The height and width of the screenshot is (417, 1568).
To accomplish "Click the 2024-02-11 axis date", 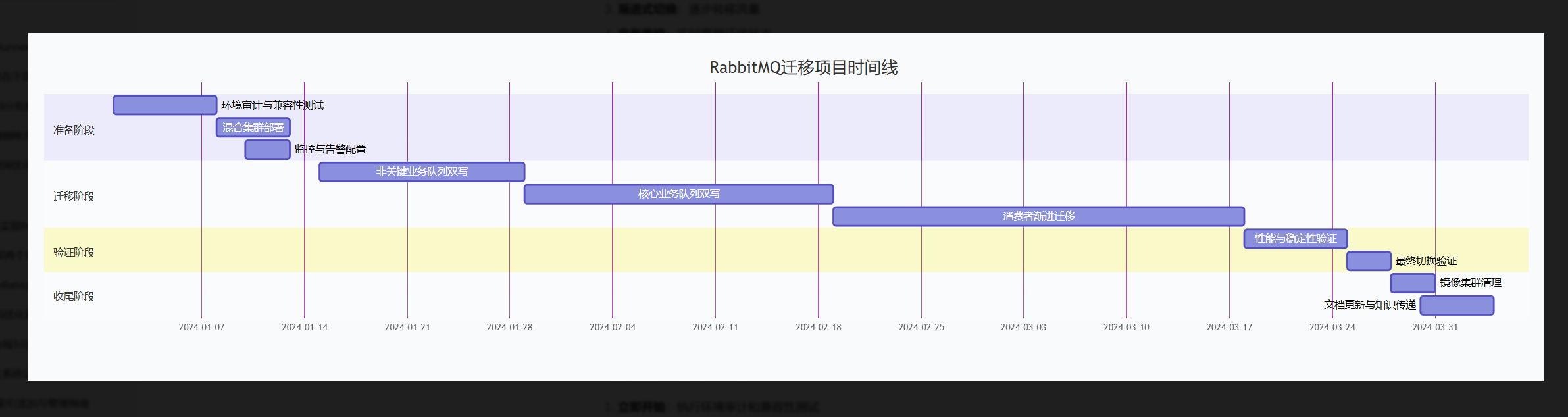I will [715, 327].
